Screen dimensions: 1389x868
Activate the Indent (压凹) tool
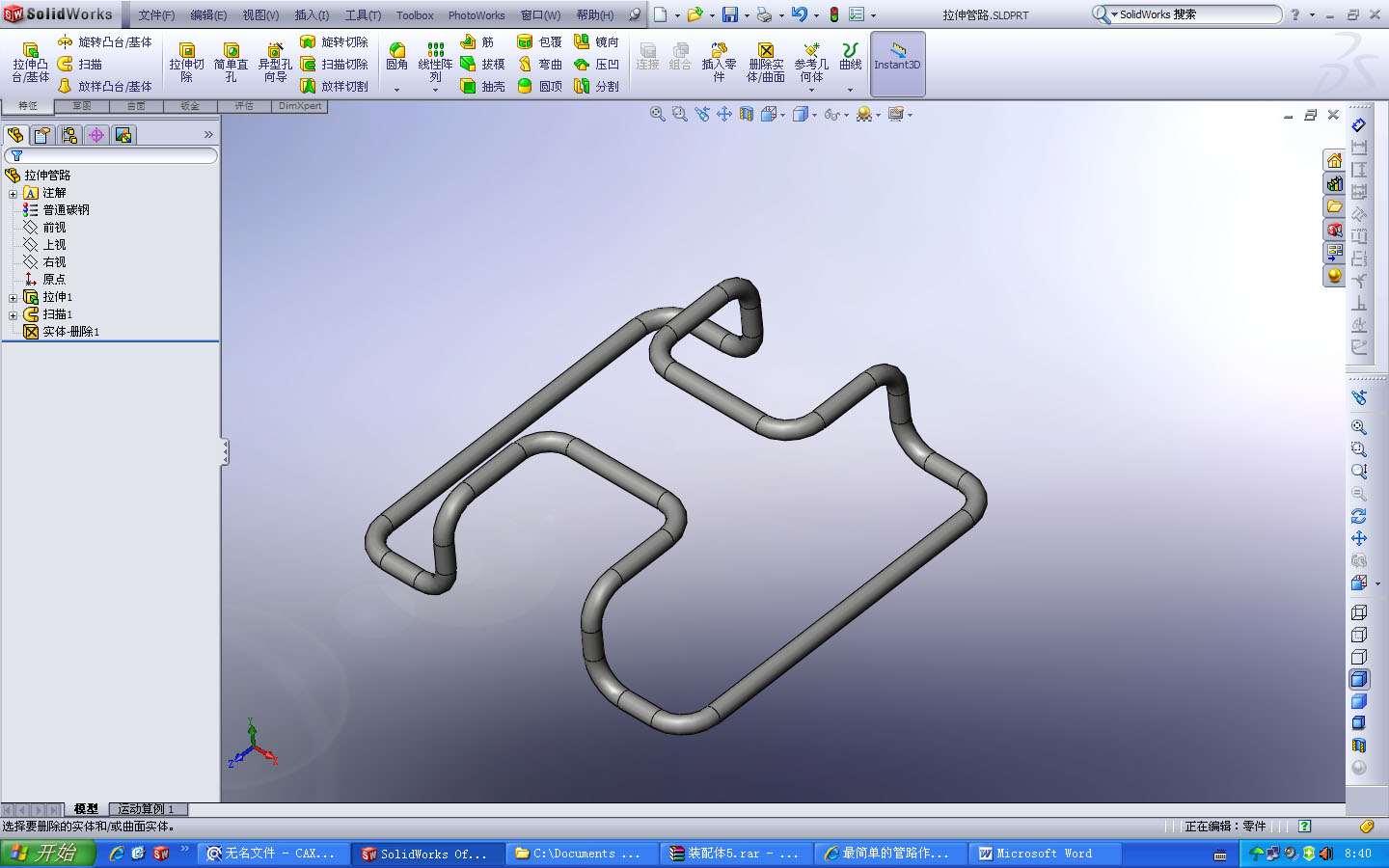click(596, 65)
